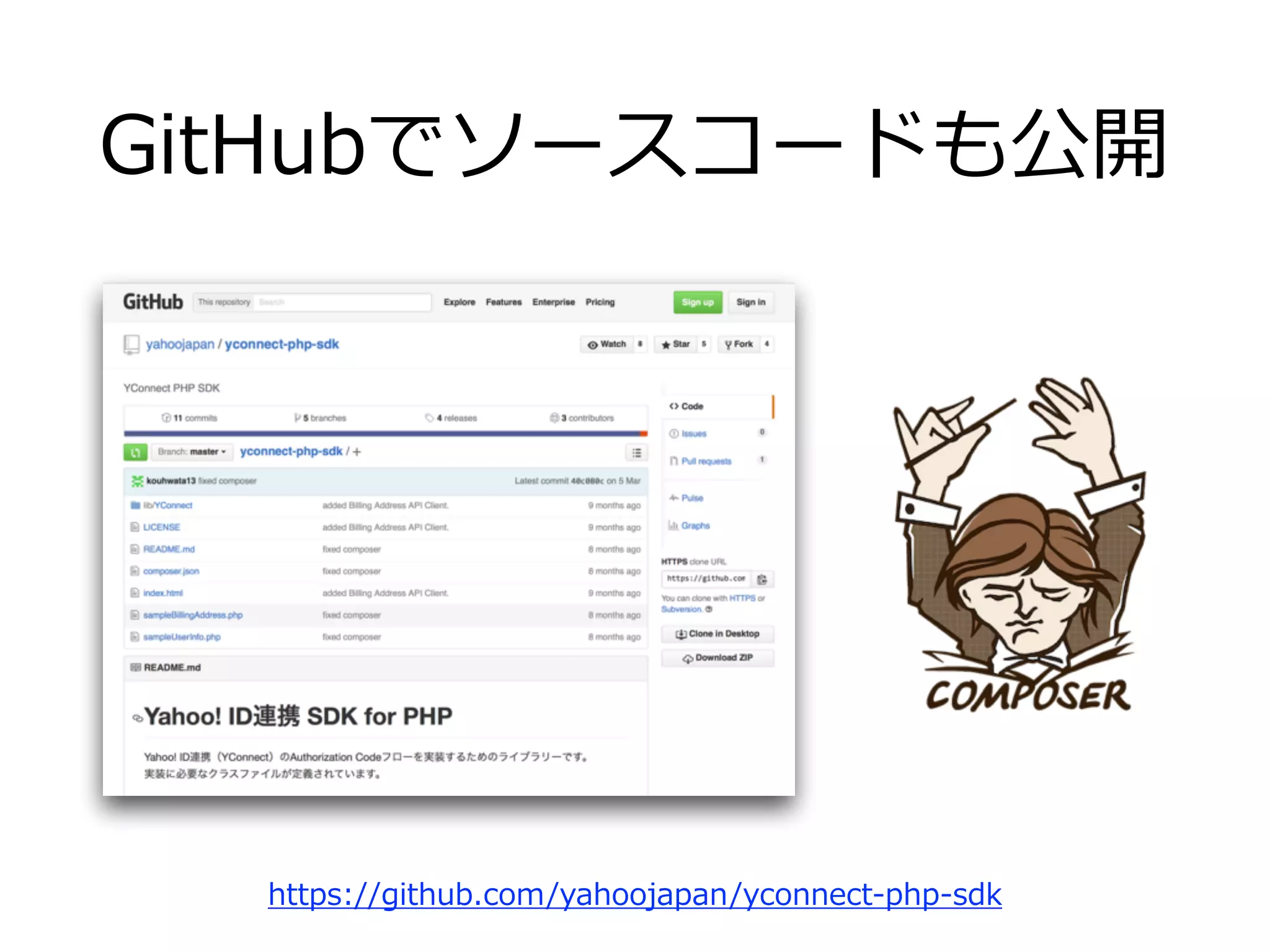Click the repository search field
1270x952 pixels.
point(343,302)
